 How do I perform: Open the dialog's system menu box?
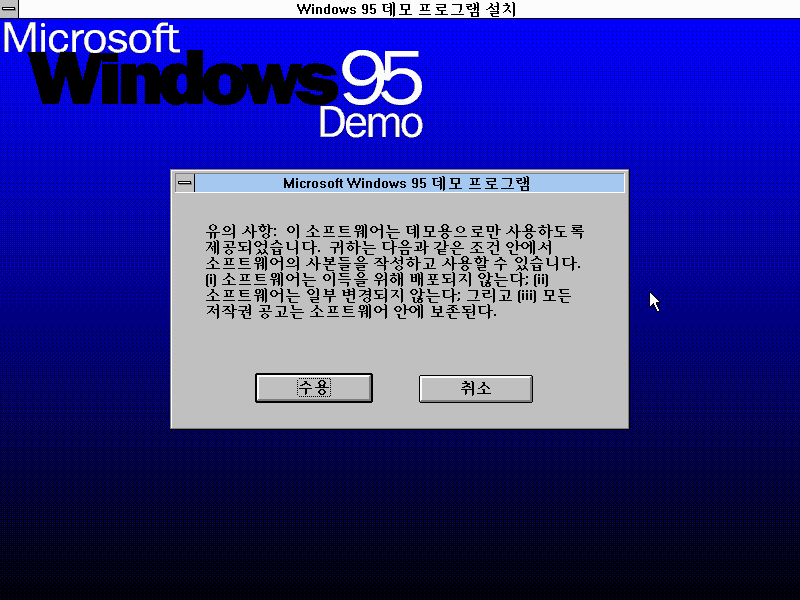185,183
